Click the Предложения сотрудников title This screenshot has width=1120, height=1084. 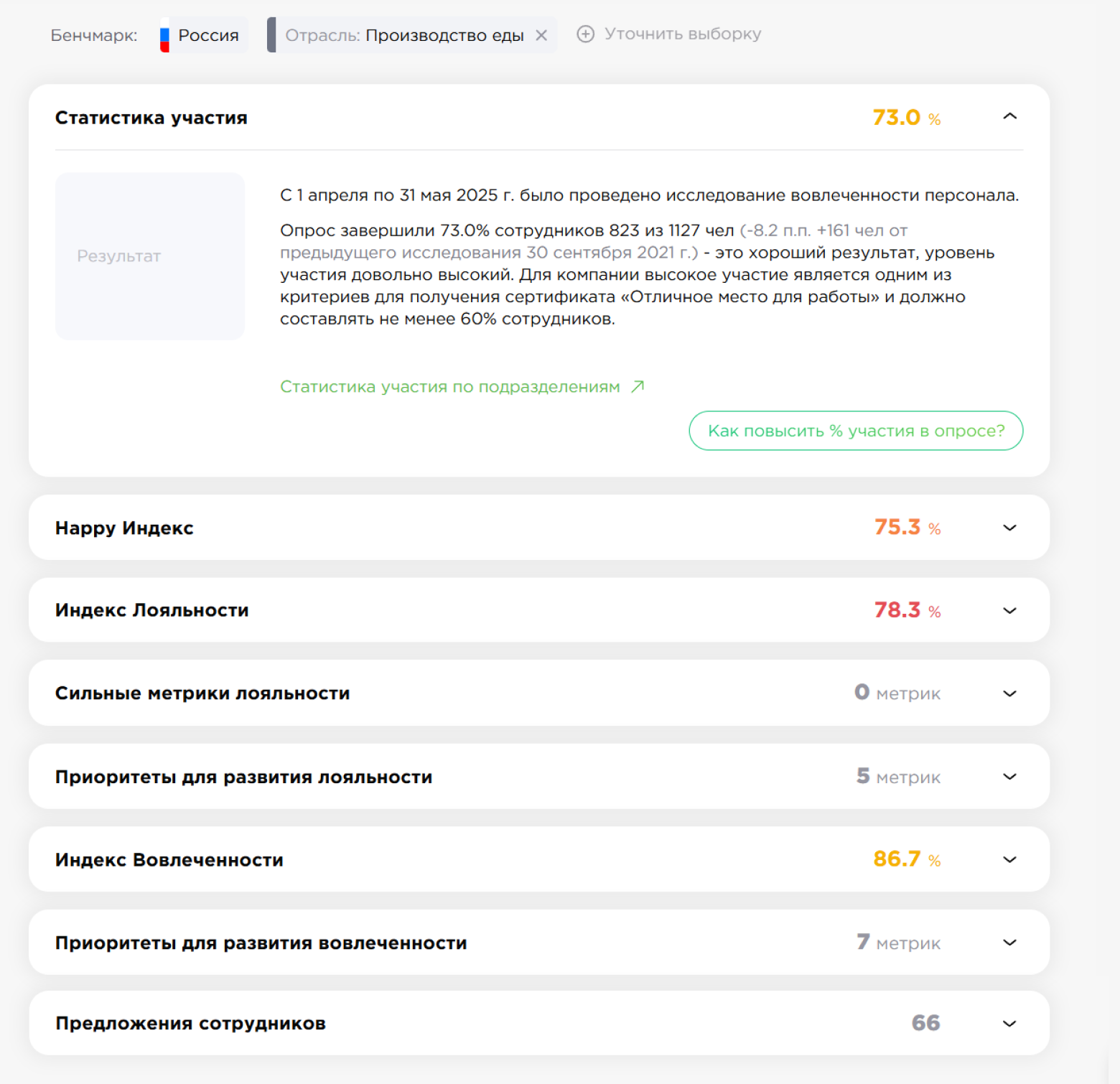tap(191, 1023)
